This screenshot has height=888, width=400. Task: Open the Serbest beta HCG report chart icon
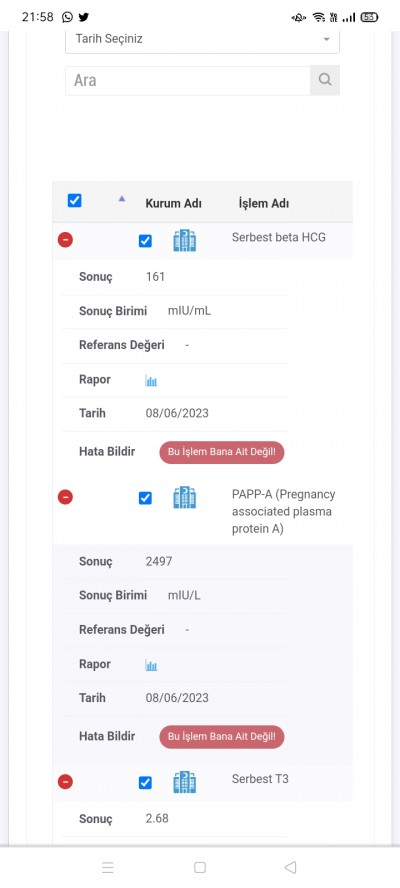tap(151, 381)
